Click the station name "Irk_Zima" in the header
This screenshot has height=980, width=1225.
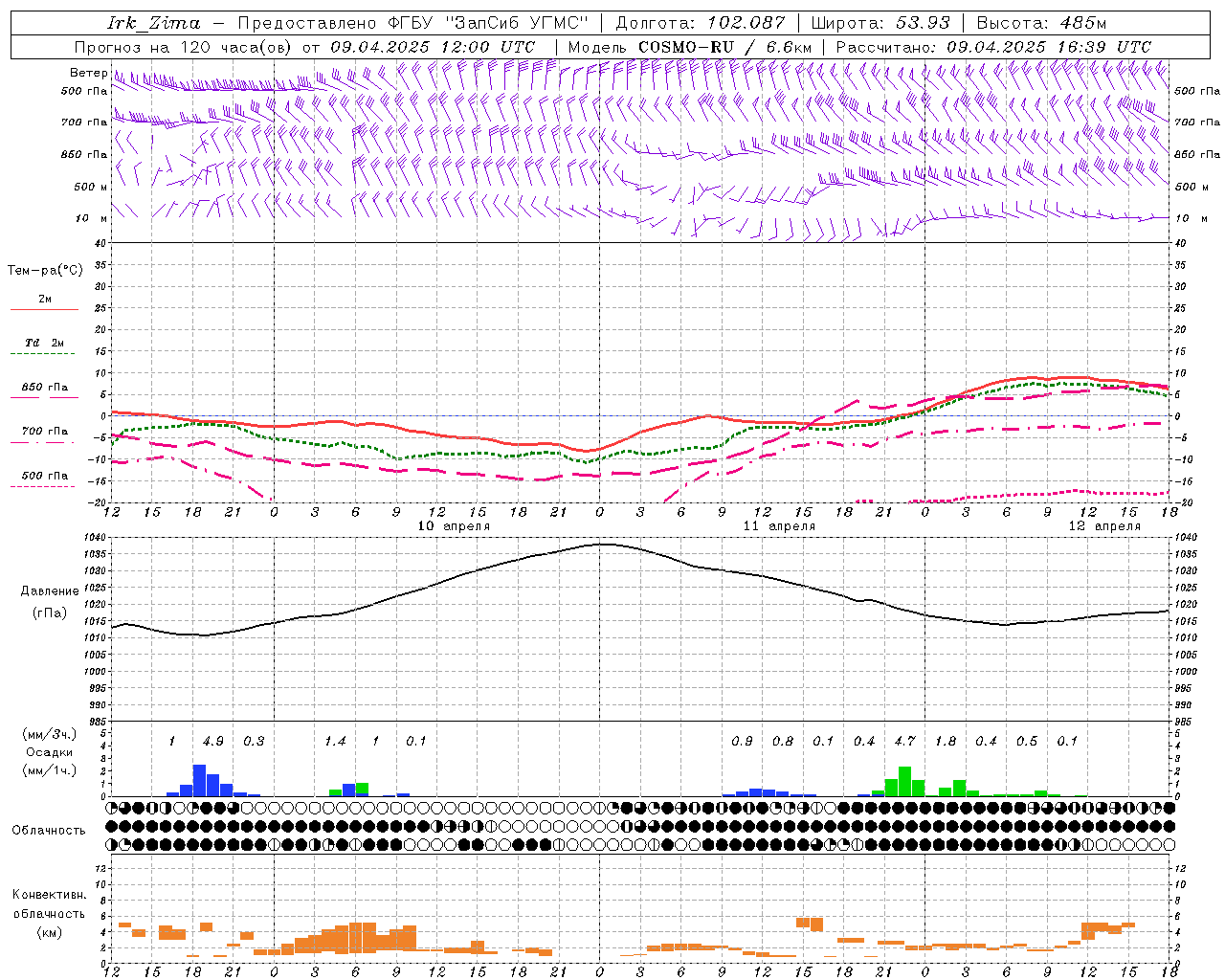(153, 23)
